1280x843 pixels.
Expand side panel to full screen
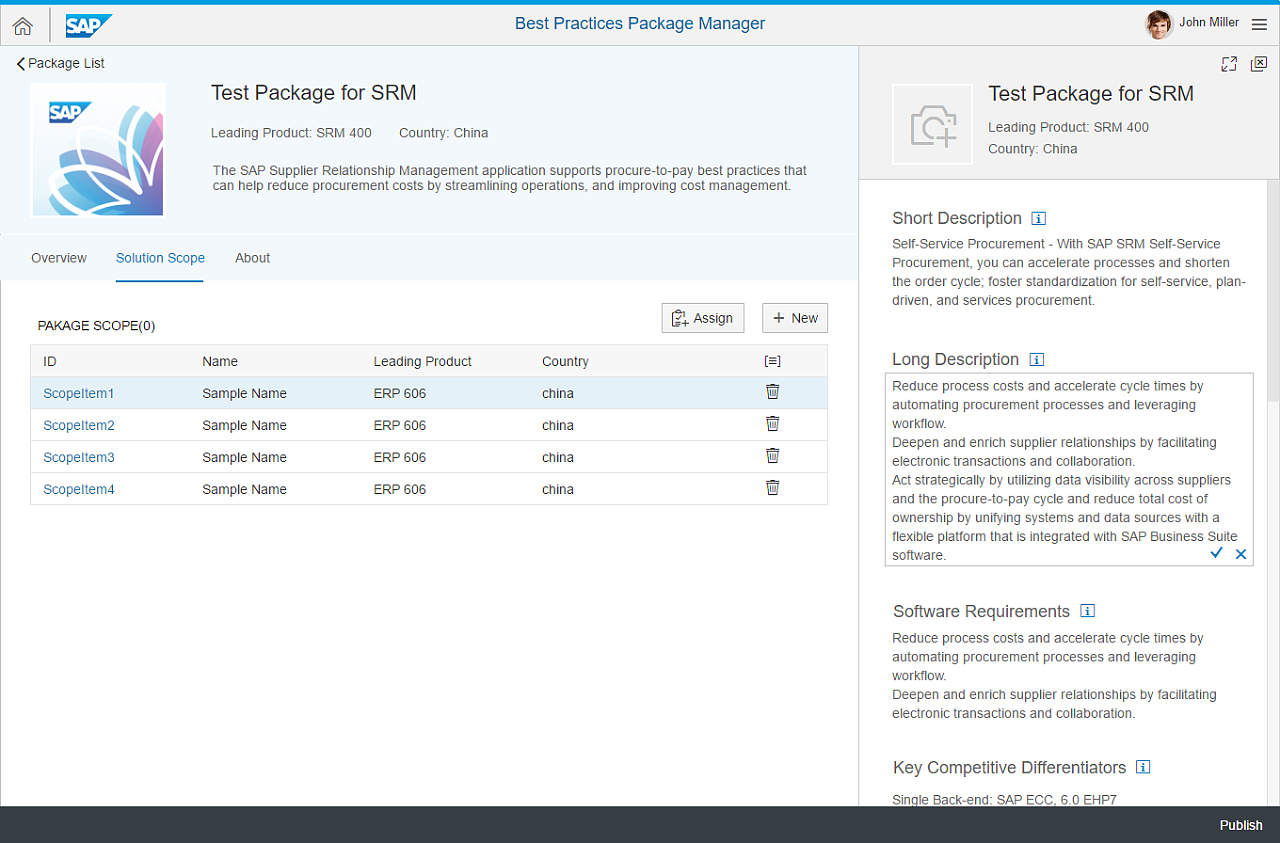click(1229, 64)
